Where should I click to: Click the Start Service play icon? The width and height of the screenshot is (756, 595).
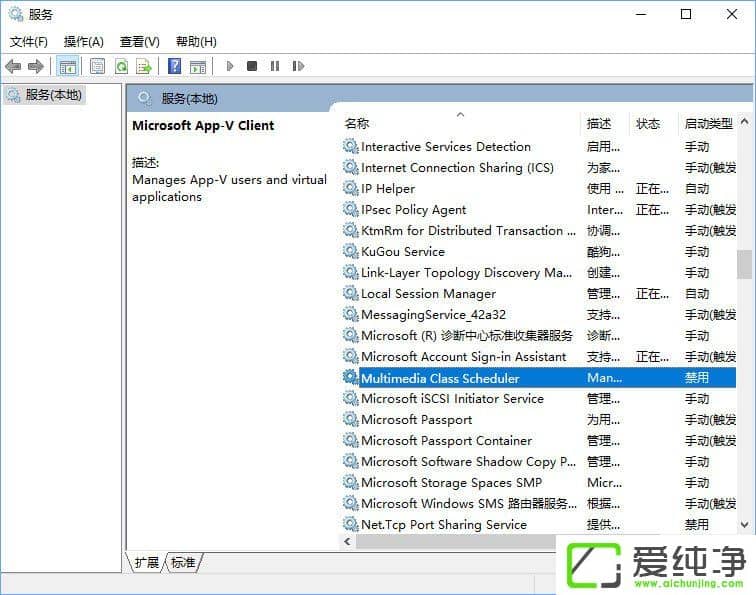[x=230, y=66]
